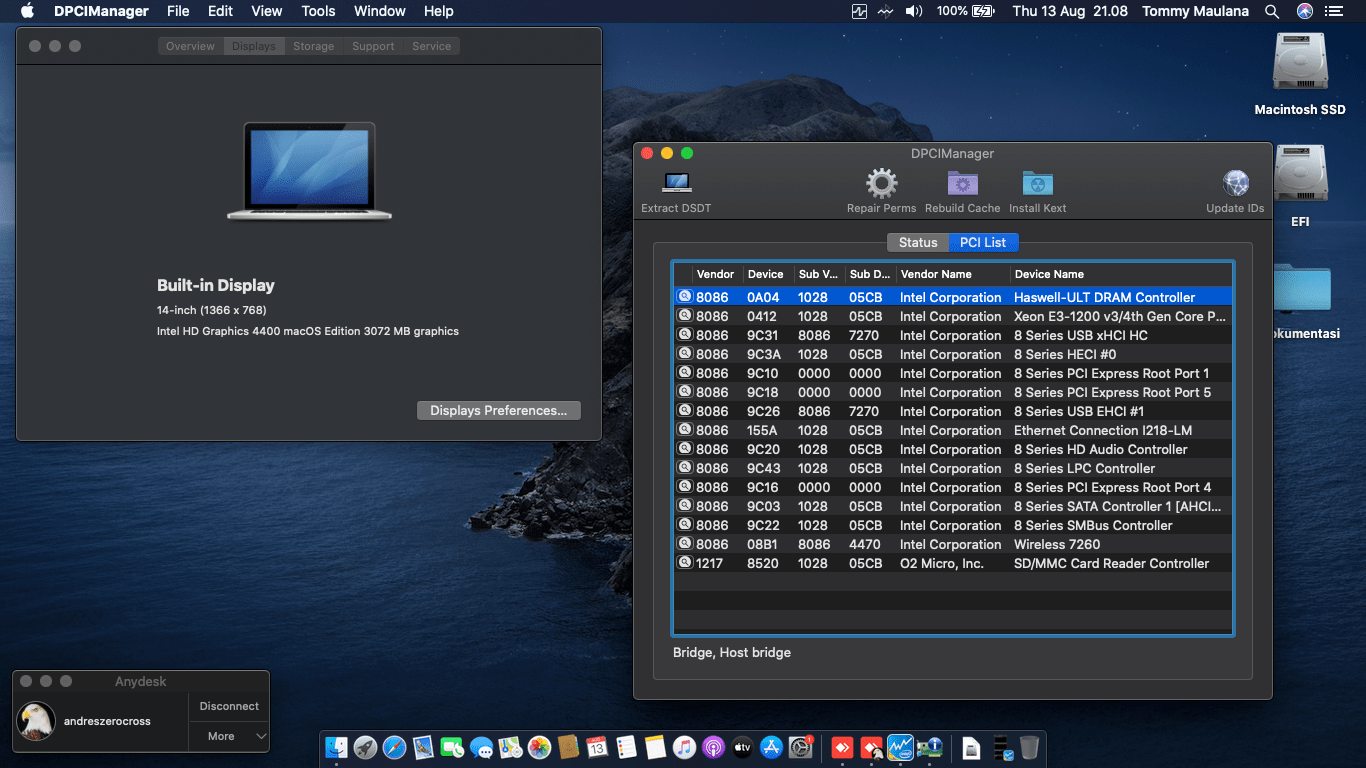Switch to the Status tab
This screenshot has width=1366, height=768.
pos(917,242)
